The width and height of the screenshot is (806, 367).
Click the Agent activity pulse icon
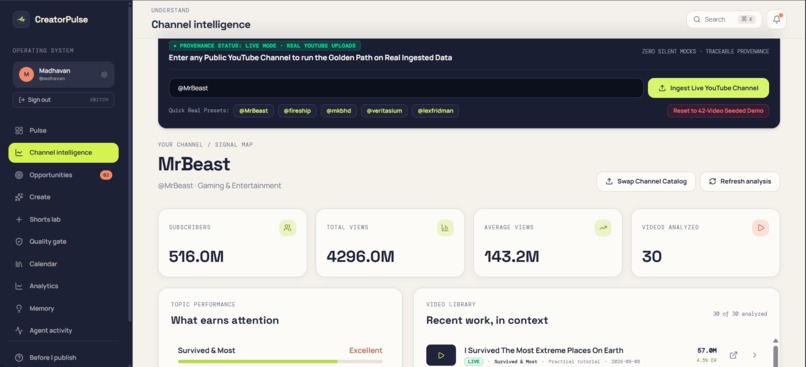pyautogui.click(x=19, y=331)
